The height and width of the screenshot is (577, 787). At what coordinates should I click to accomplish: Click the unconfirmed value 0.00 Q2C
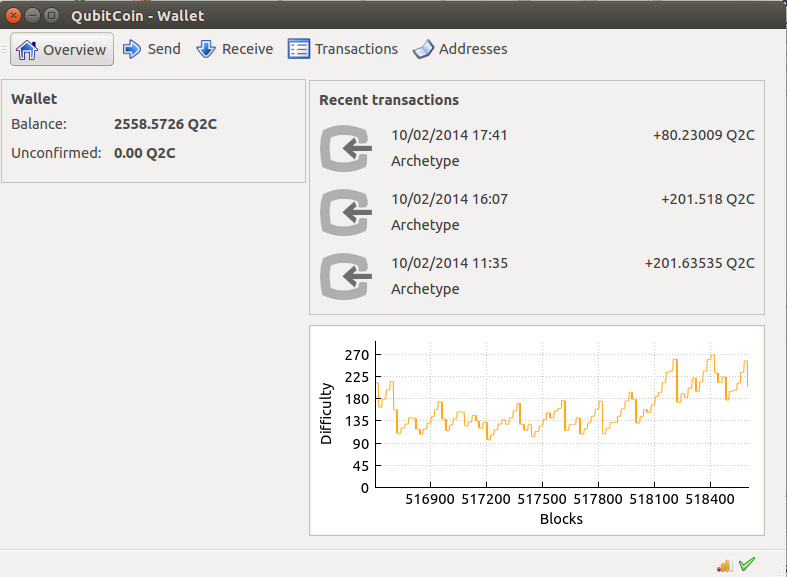[x=145, y=153]
